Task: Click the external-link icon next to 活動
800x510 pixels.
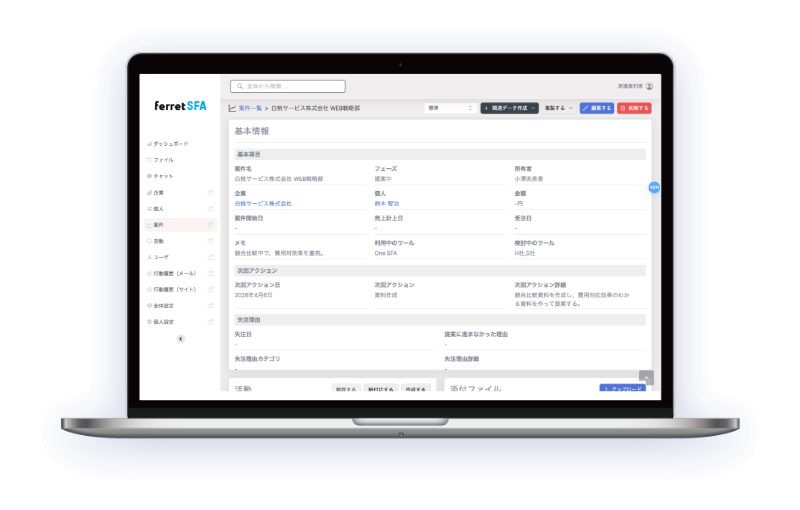Action: (210, 241)
